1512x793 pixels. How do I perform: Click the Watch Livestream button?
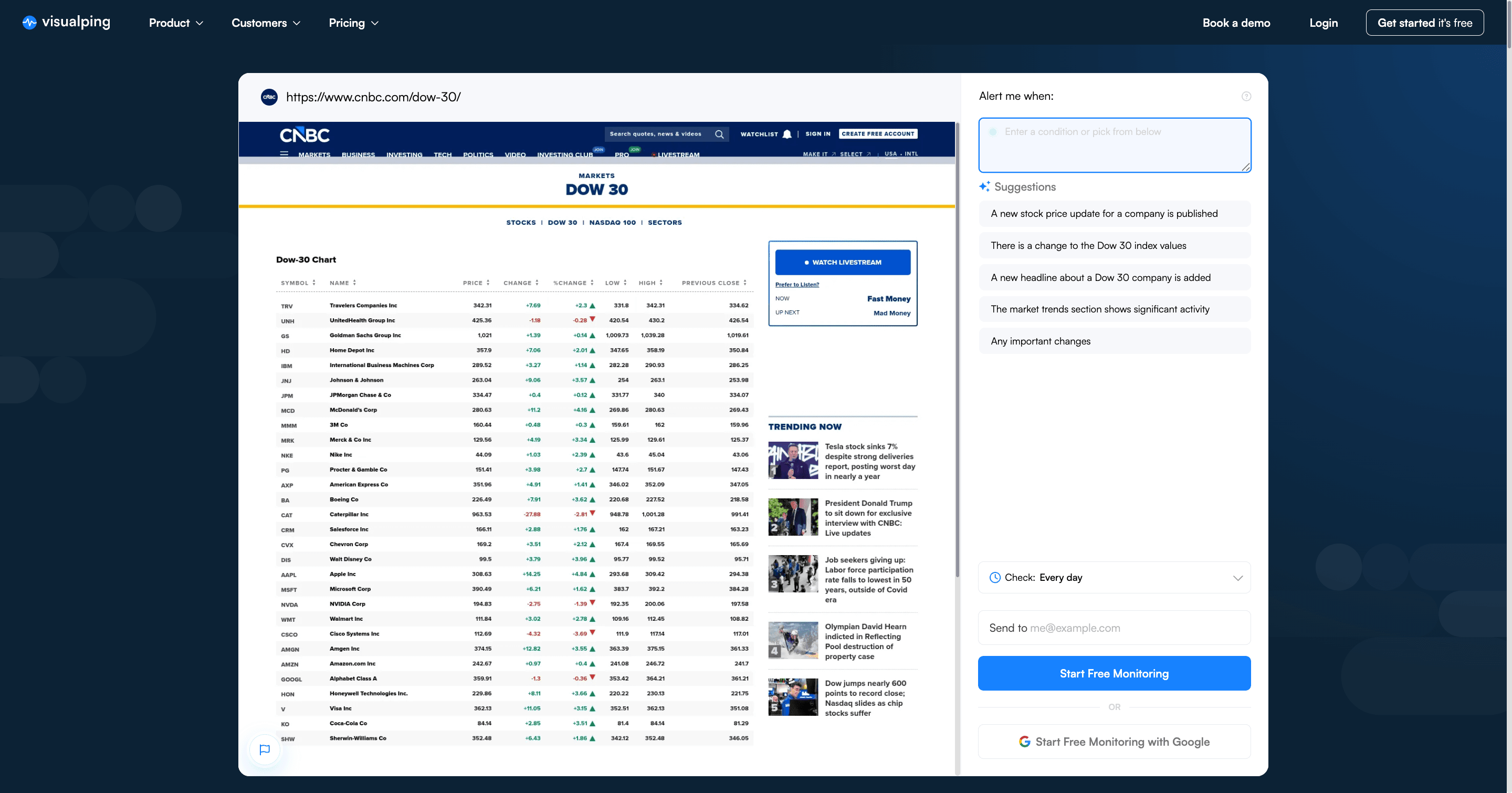click(843, 263)
